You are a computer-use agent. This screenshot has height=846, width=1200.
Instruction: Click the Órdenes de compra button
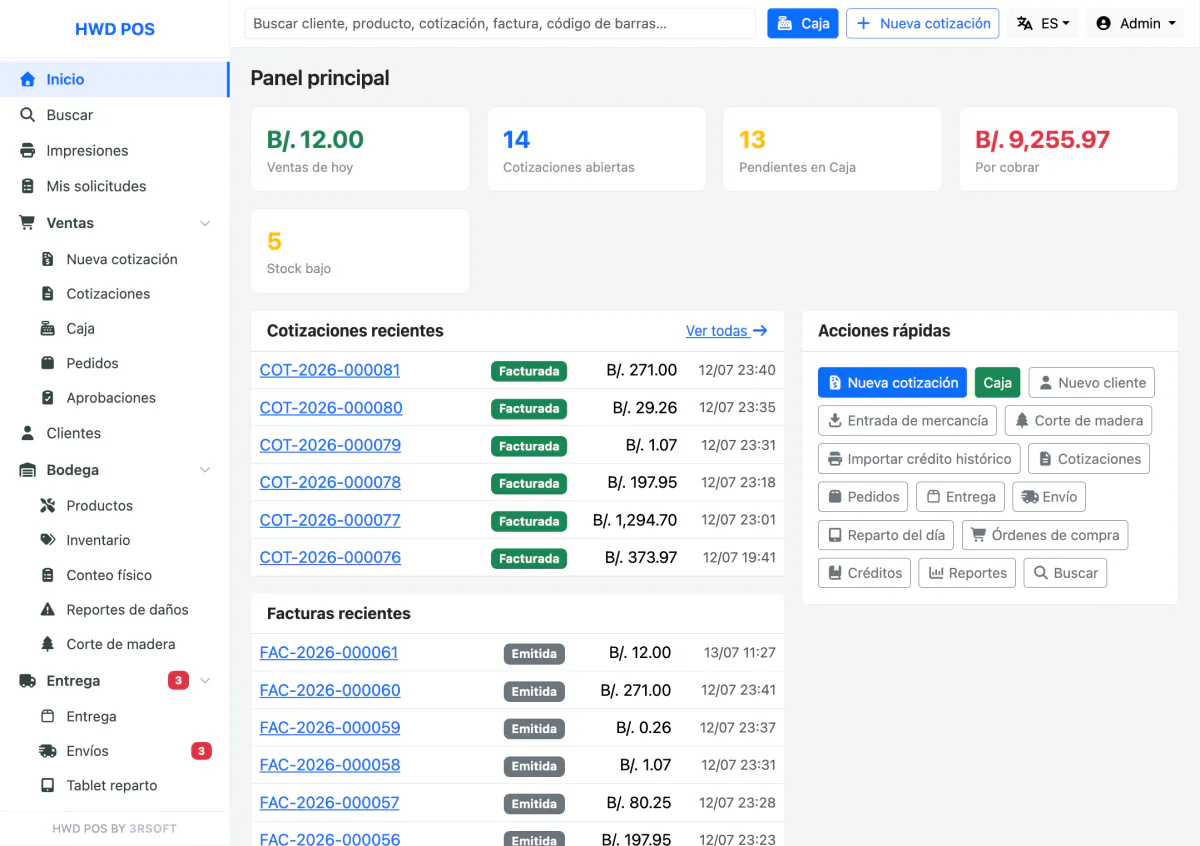click(1045, 535)
